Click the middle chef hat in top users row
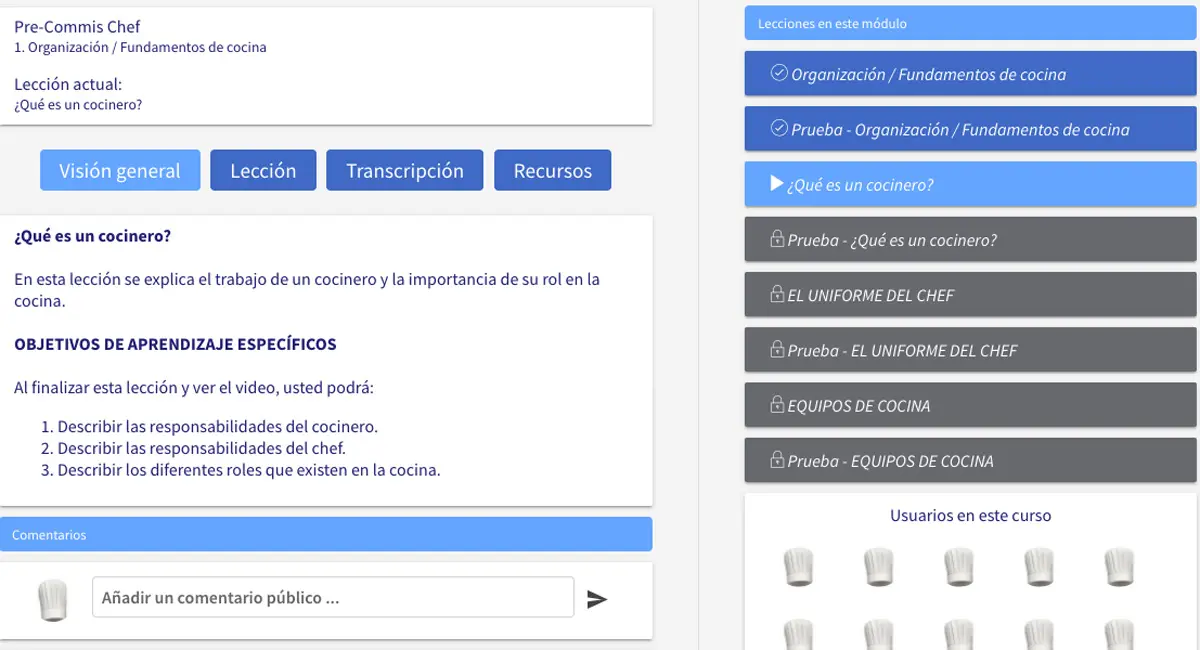The image size is (1200, 650). point(958,567)
